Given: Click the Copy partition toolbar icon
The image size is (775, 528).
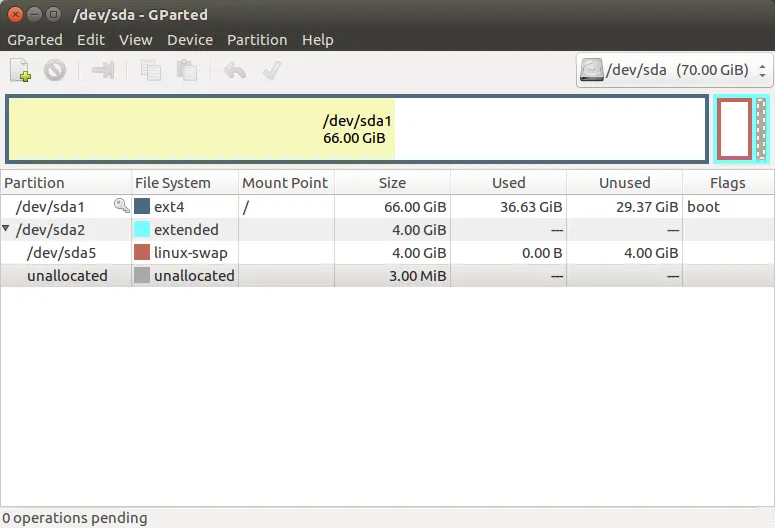Looking at the screenshot, I should [150, 70].
